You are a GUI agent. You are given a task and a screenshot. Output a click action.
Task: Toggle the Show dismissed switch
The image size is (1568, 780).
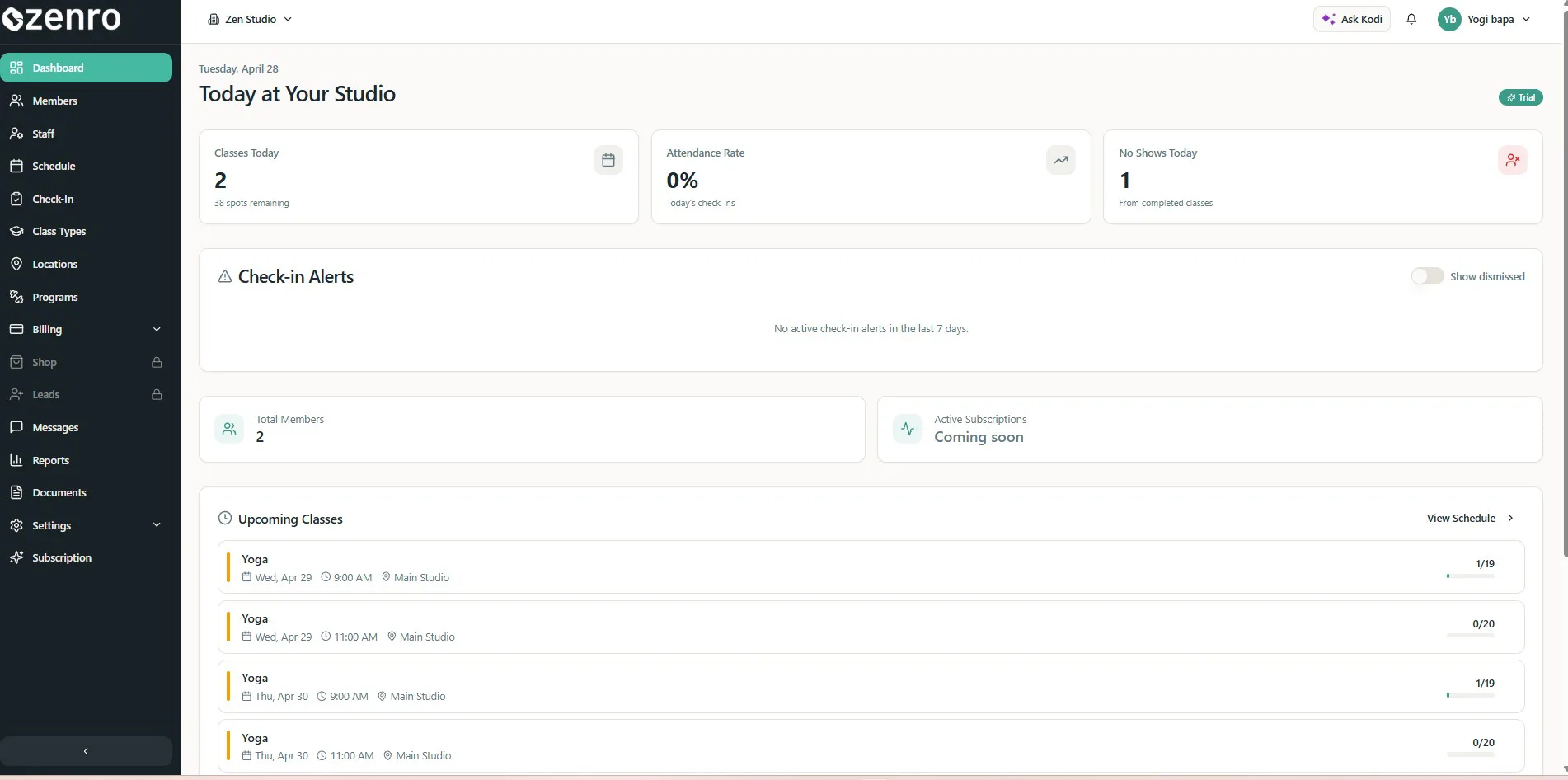click(x=1428, y=276)
